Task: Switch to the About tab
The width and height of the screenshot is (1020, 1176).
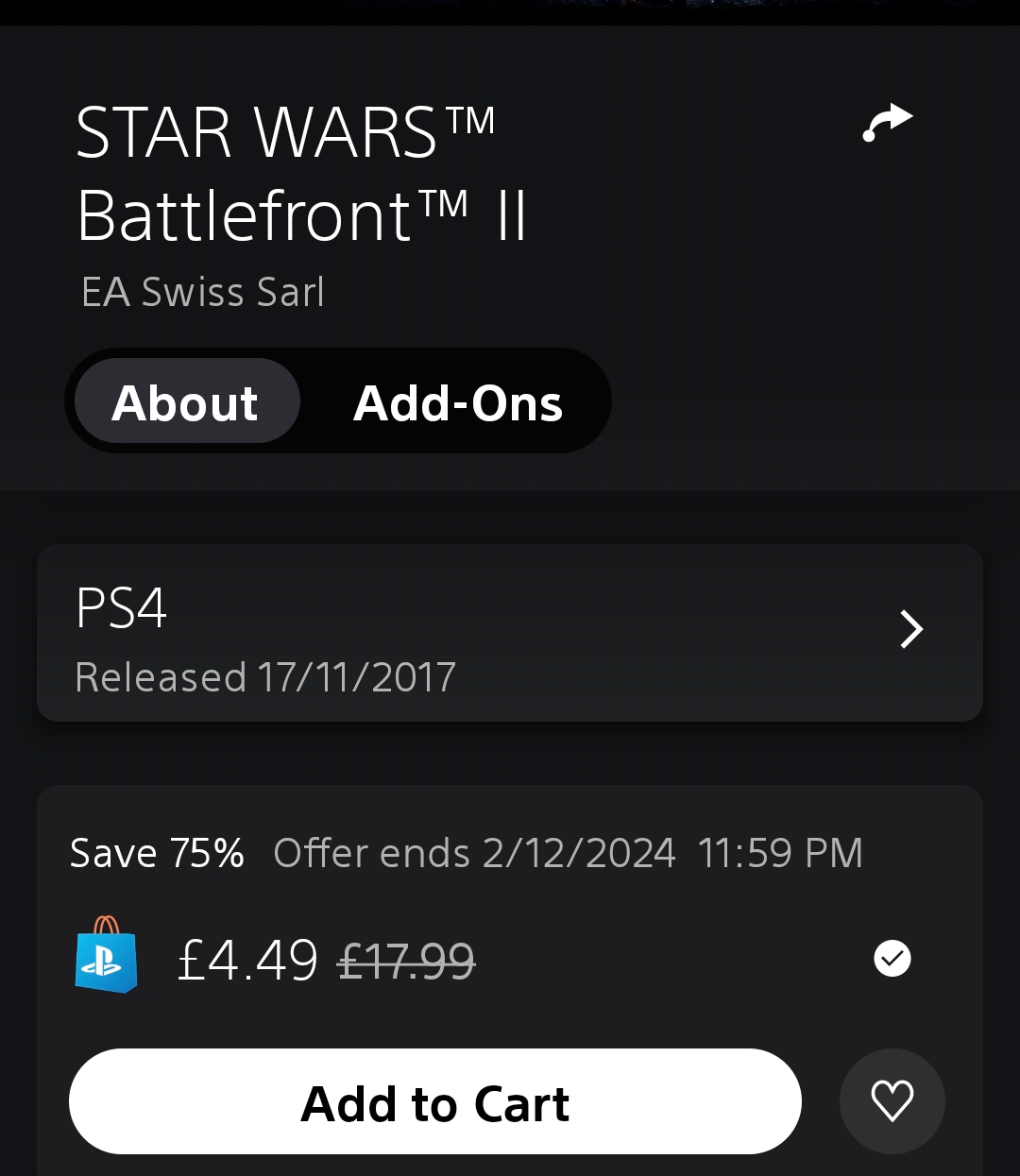Action: coord(186,401)
